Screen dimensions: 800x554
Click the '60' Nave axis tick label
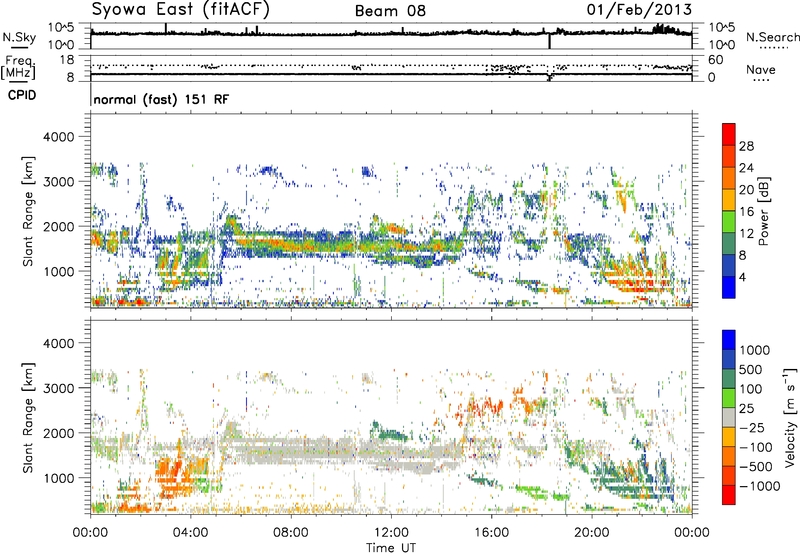pos(715,60)
